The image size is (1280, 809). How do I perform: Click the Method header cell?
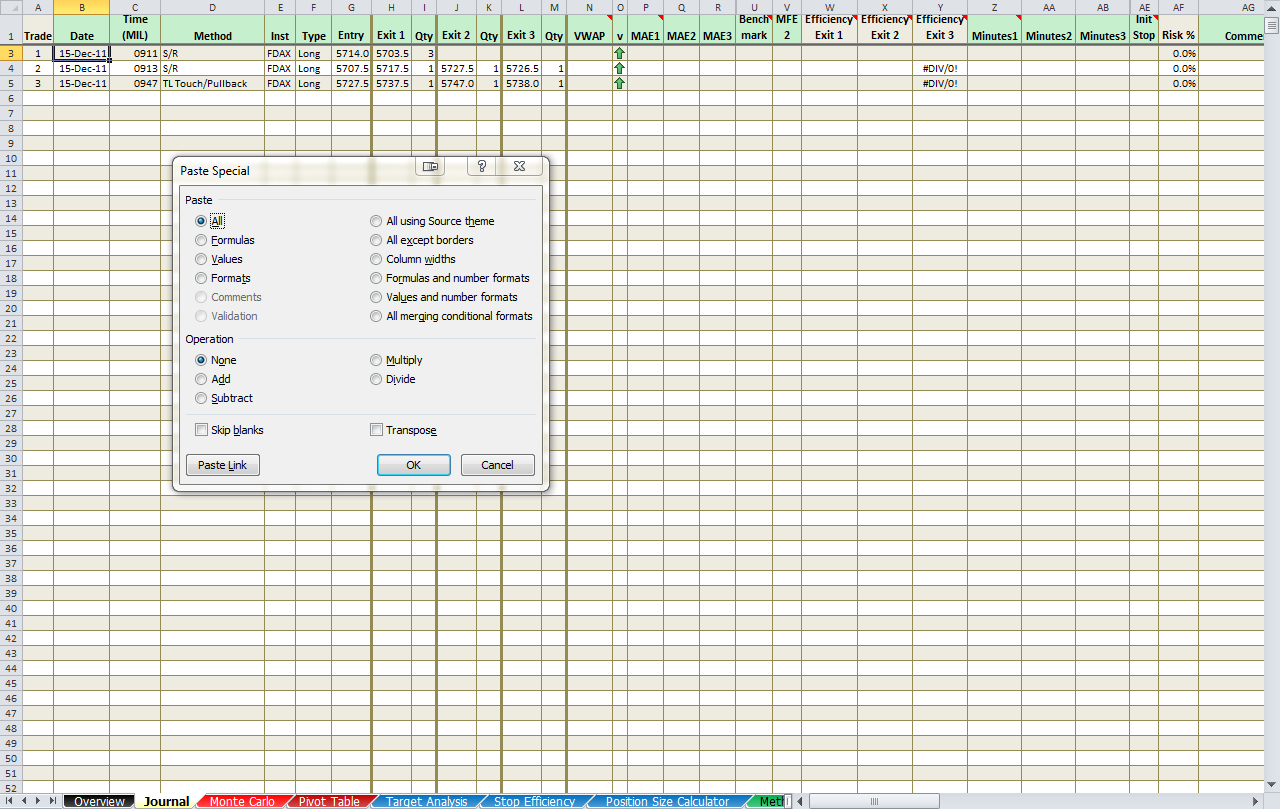[x=213, y=29]
